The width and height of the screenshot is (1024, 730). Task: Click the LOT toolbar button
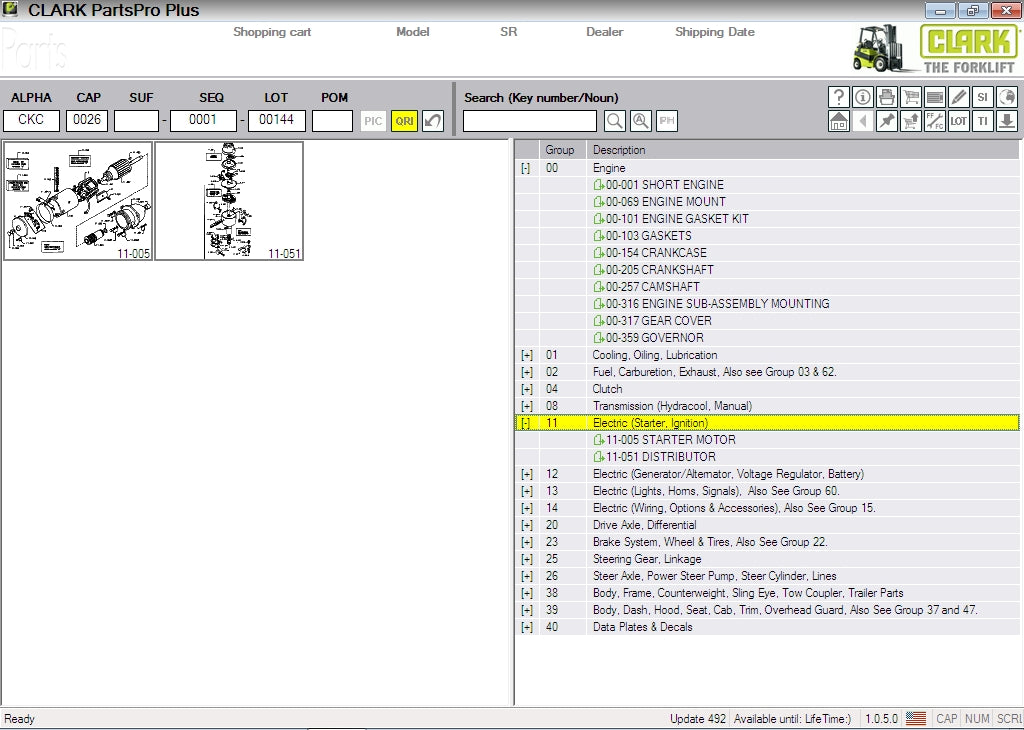(x=959, y=121)
